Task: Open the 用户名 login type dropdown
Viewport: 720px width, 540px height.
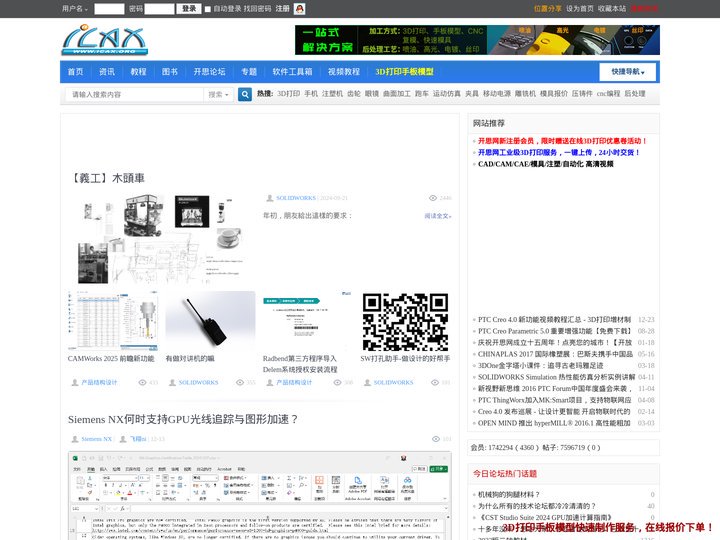Action: click(75, 9)
